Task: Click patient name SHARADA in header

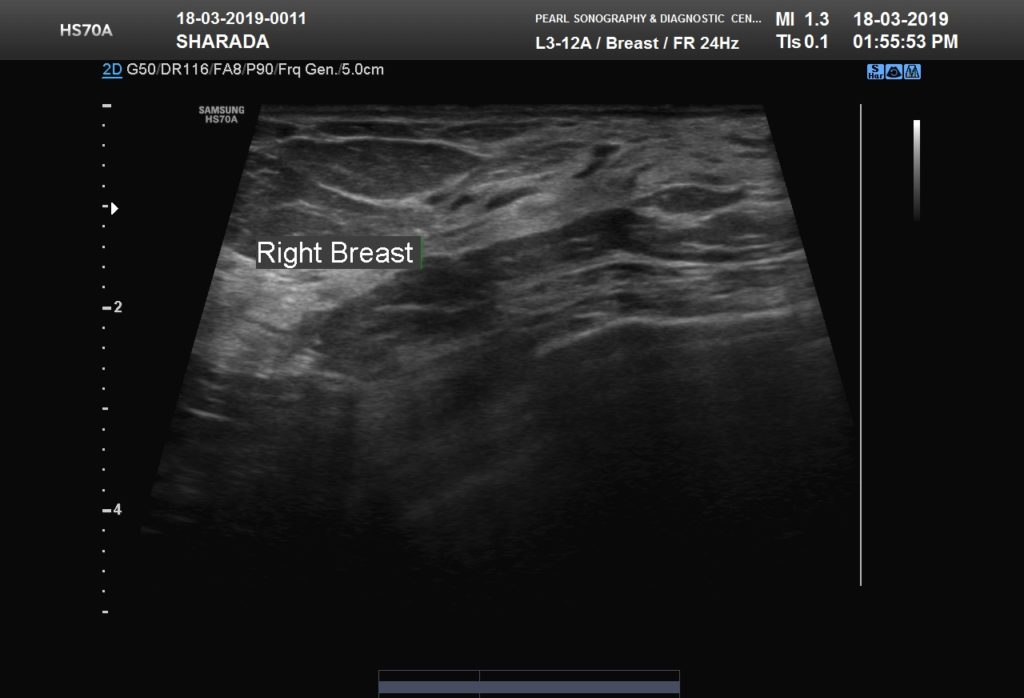Action: click(223, 42)
